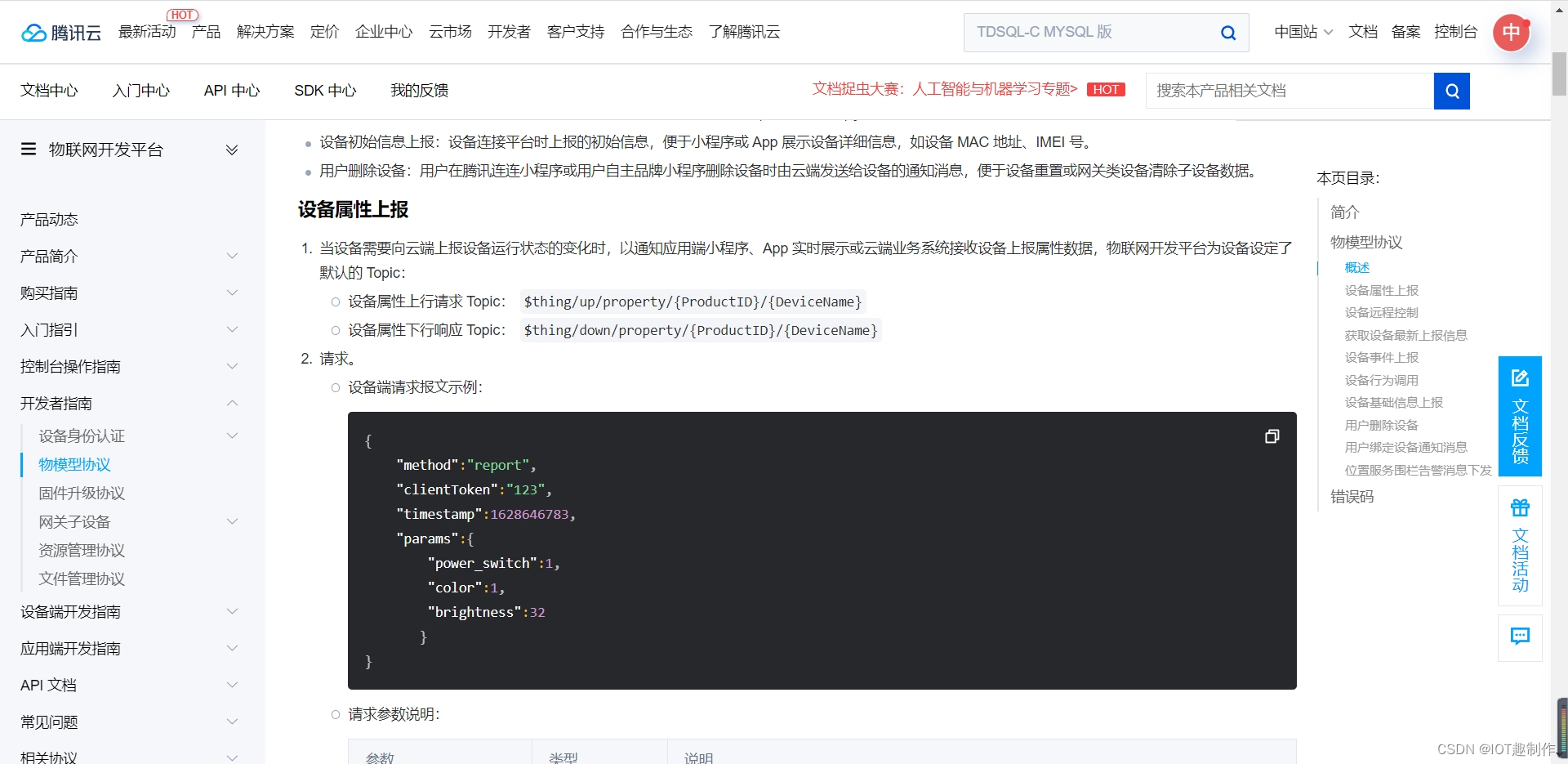This screenshot has height=764, width=1568.
Task: Open the 控制台 console link
Action: [x=1455, y=32]
